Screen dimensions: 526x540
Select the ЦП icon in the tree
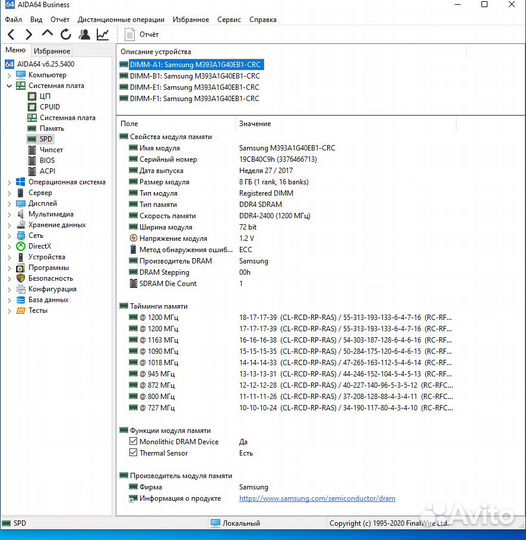point(32,96)
